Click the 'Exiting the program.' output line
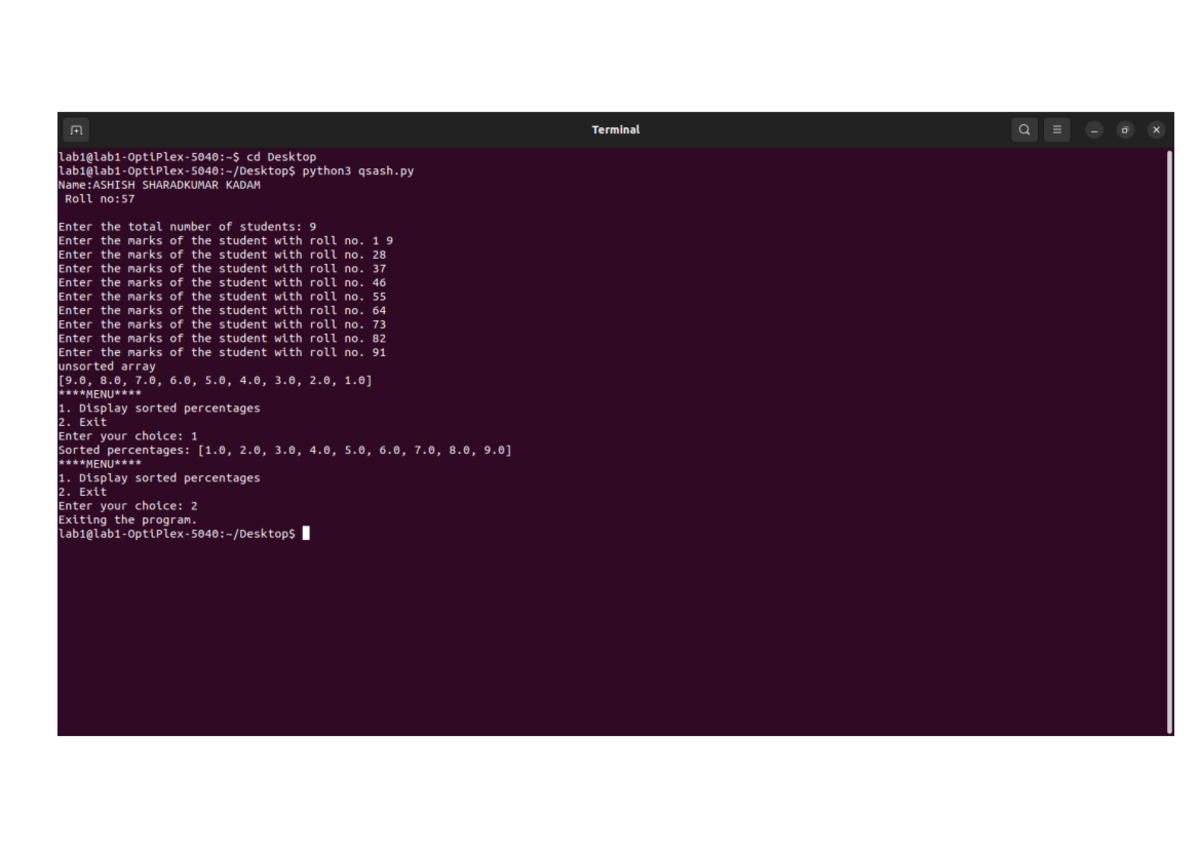 (127, 519)
